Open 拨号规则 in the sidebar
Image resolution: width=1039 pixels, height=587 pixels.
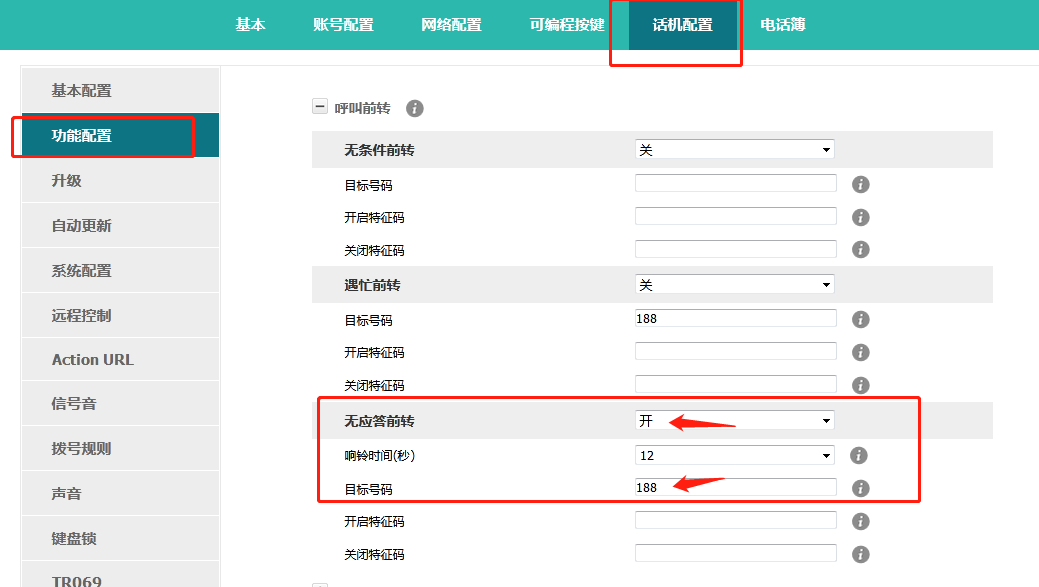coord(82,449)
